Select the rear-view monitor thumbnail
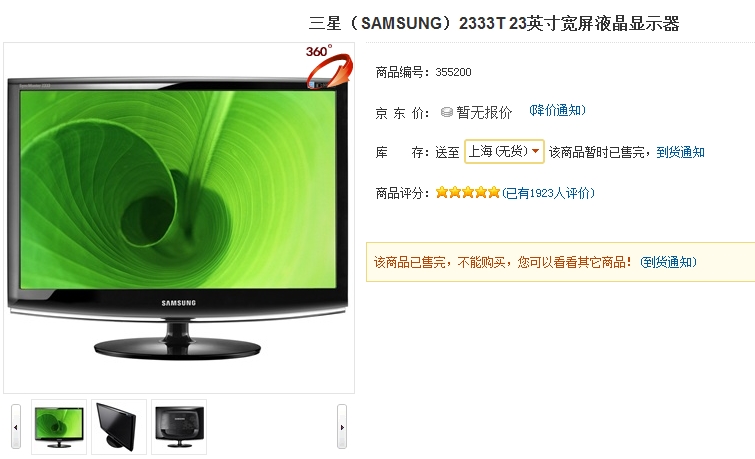This screenshot has width=755, height=459. click(179, 427)
